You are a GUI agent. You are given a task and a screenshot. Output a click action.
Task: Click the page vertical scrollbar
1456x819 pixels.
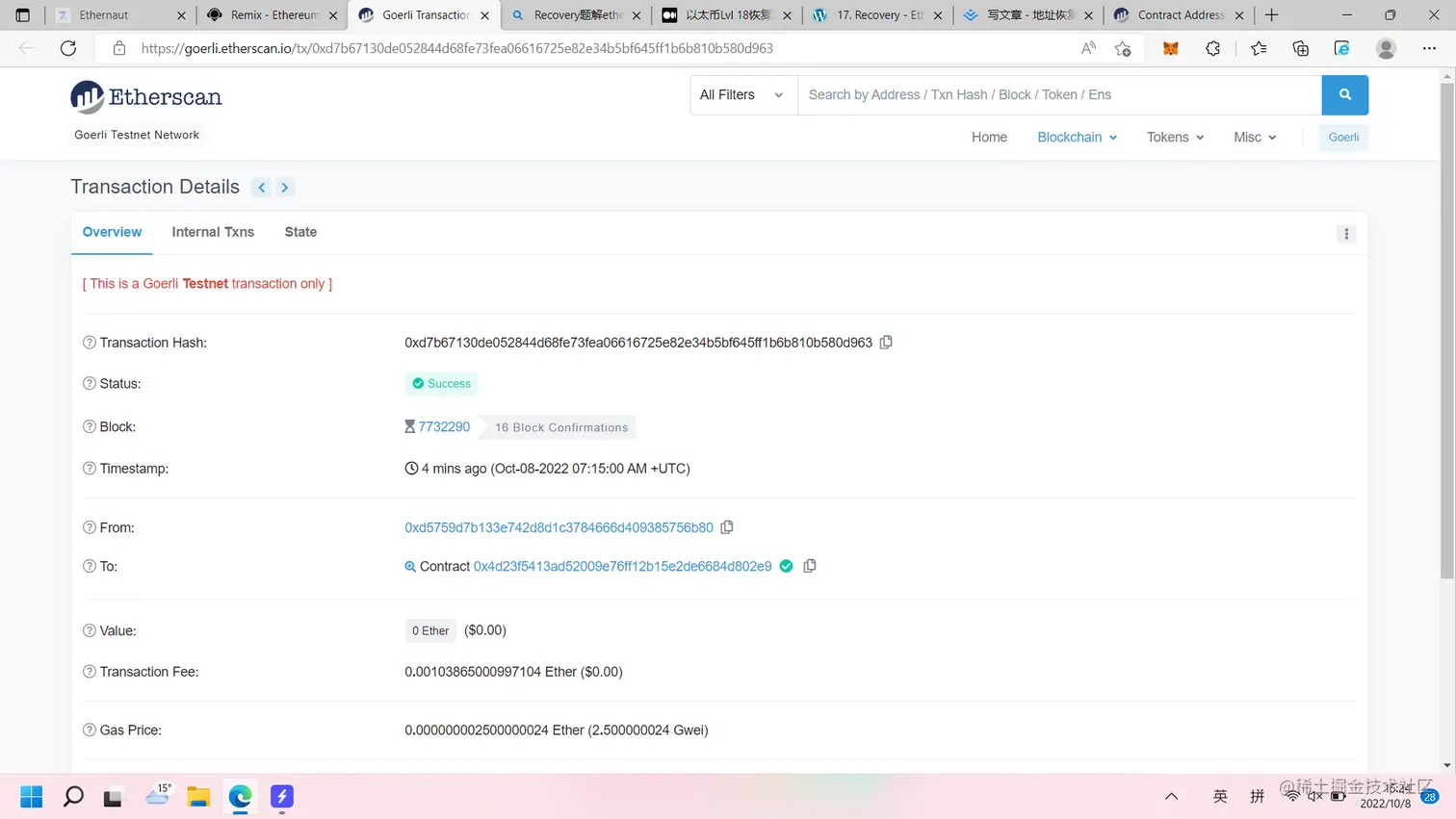(1447, 331)
